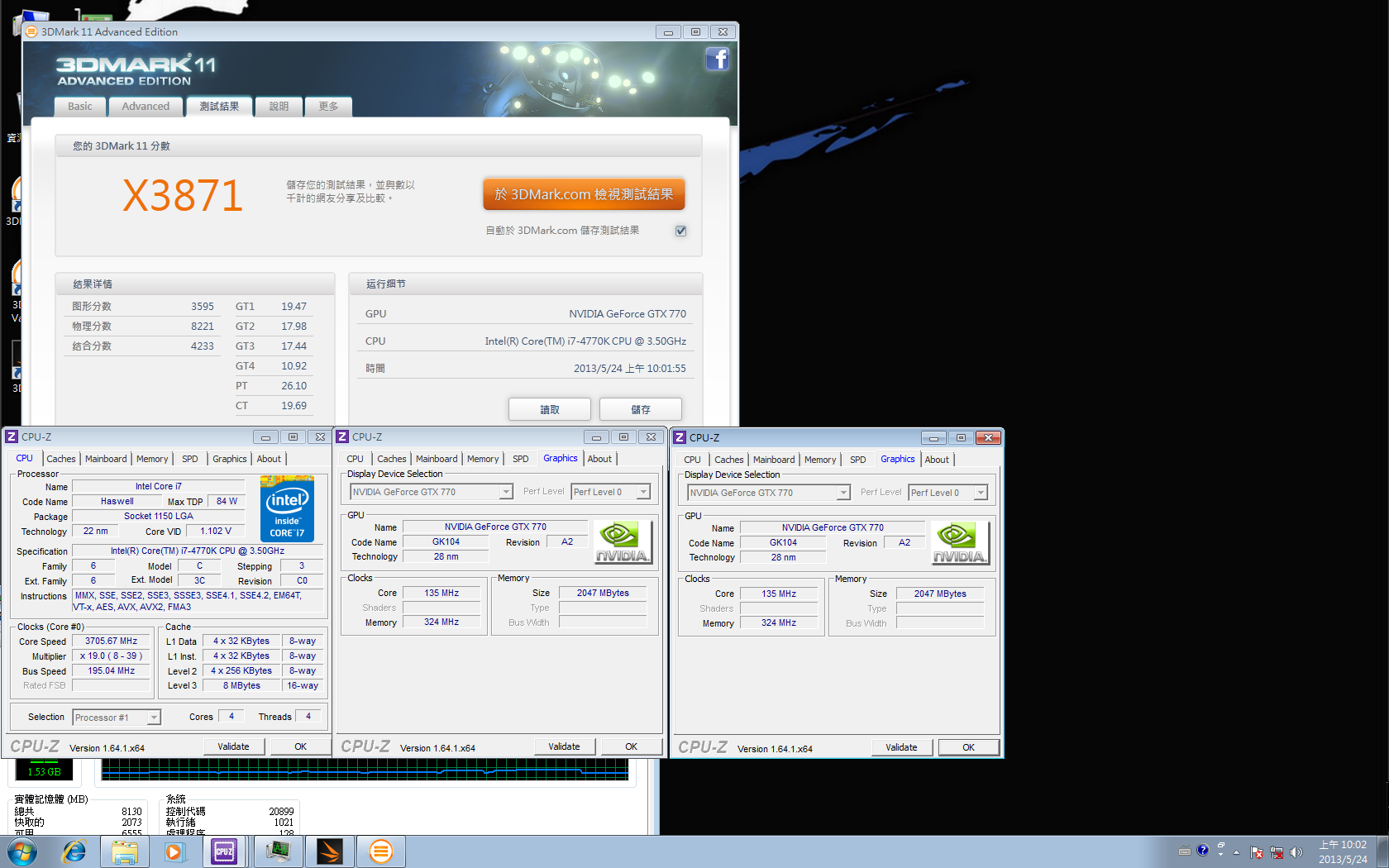Click Show Desktop strip at the taskbar end
This screenshot has height=868, width=1389.
point(1382,851)
